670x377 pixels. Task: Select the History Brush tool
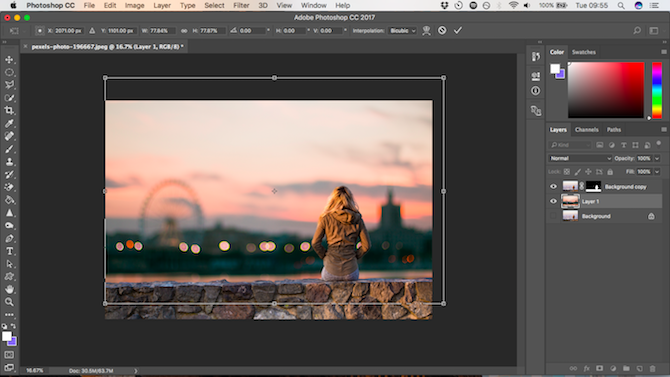pyautogui.click(x=9, y=174)
